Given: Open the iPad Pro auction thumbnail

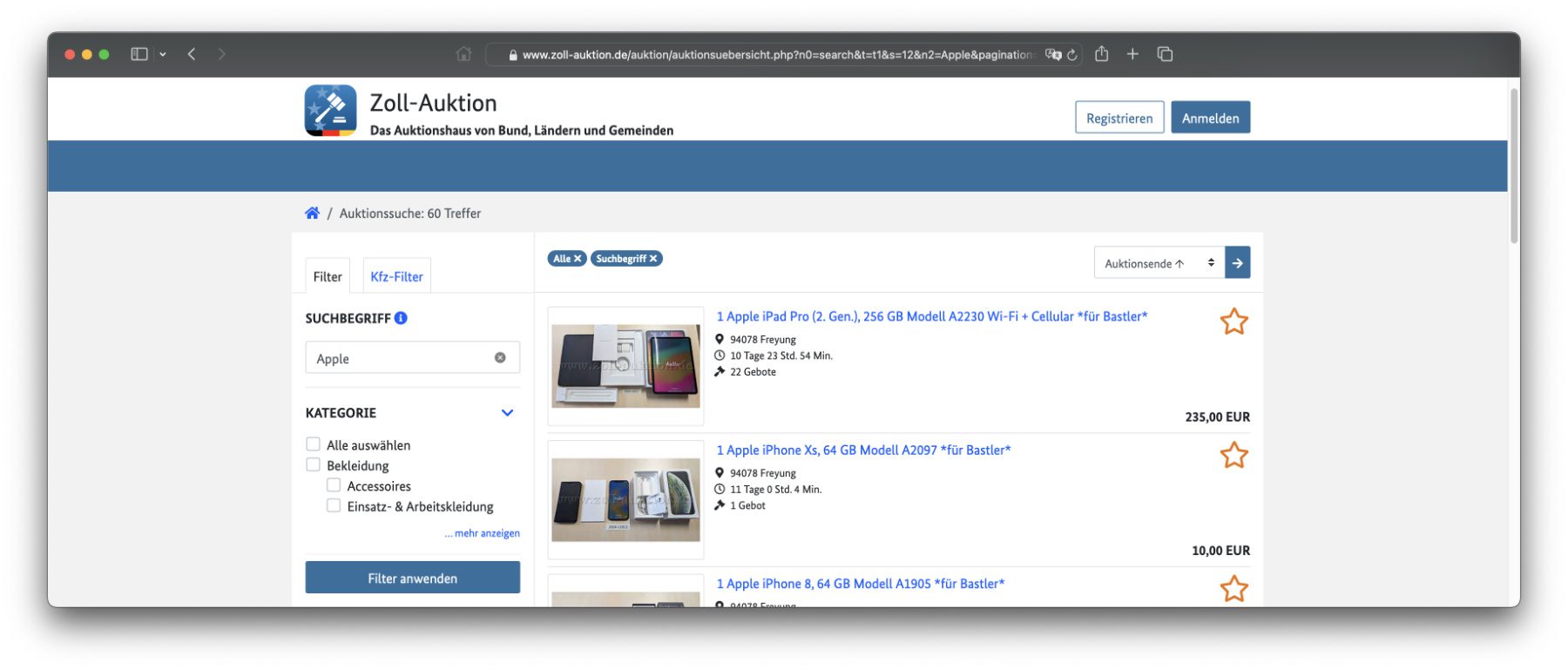Looking at the screenshot, I should [x=625, y=366].
